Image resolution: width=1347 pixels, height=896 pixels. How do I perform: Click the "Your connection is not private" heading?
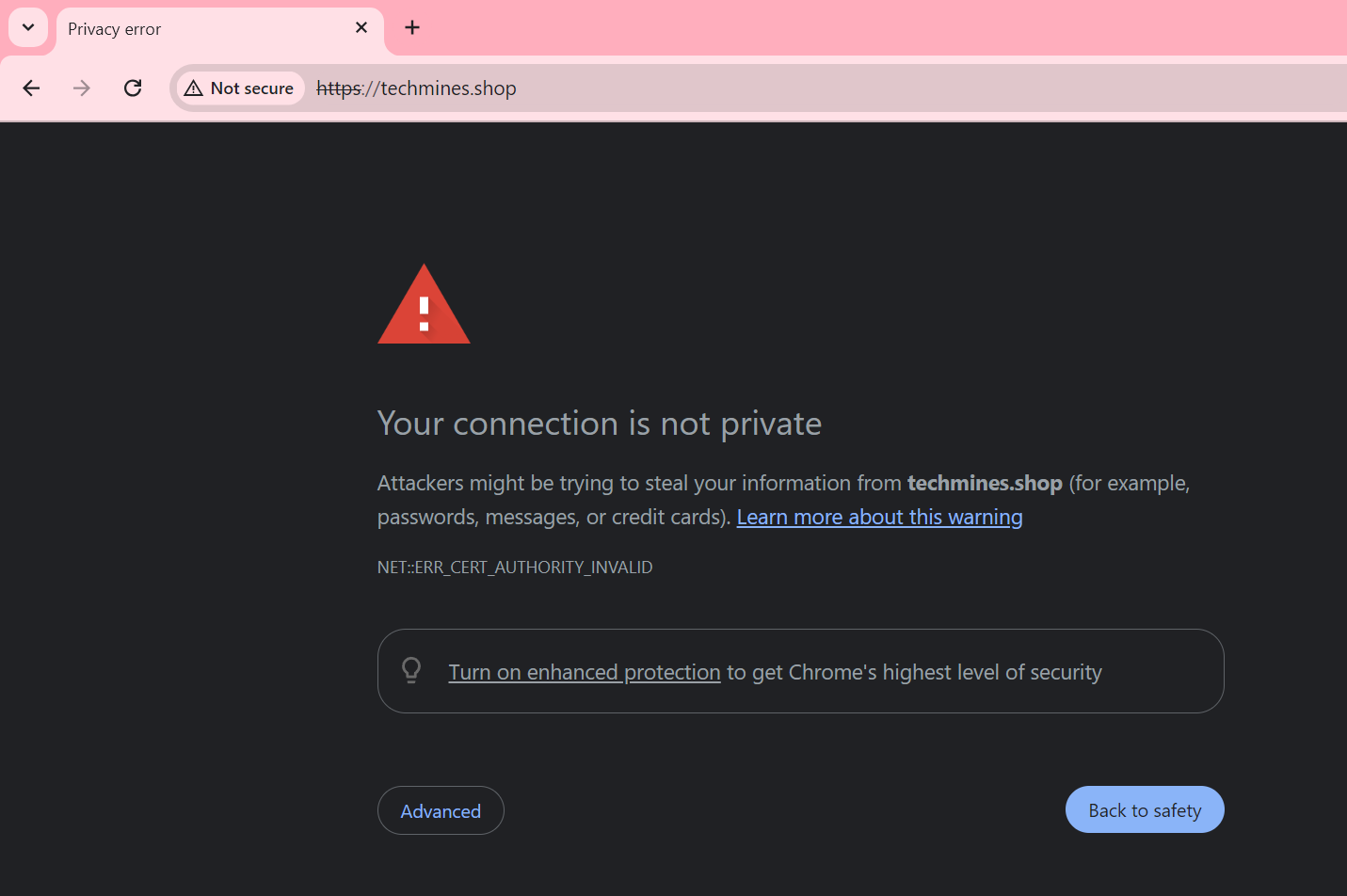click(x=599, y=424)
